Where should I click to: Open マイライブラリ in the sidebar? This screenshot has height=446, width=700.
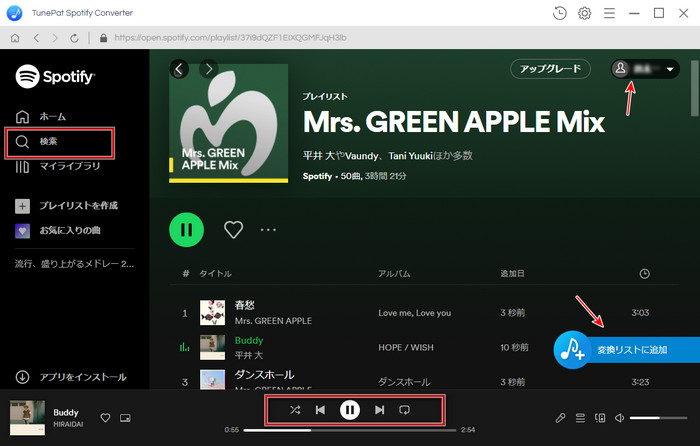(58, 167)
